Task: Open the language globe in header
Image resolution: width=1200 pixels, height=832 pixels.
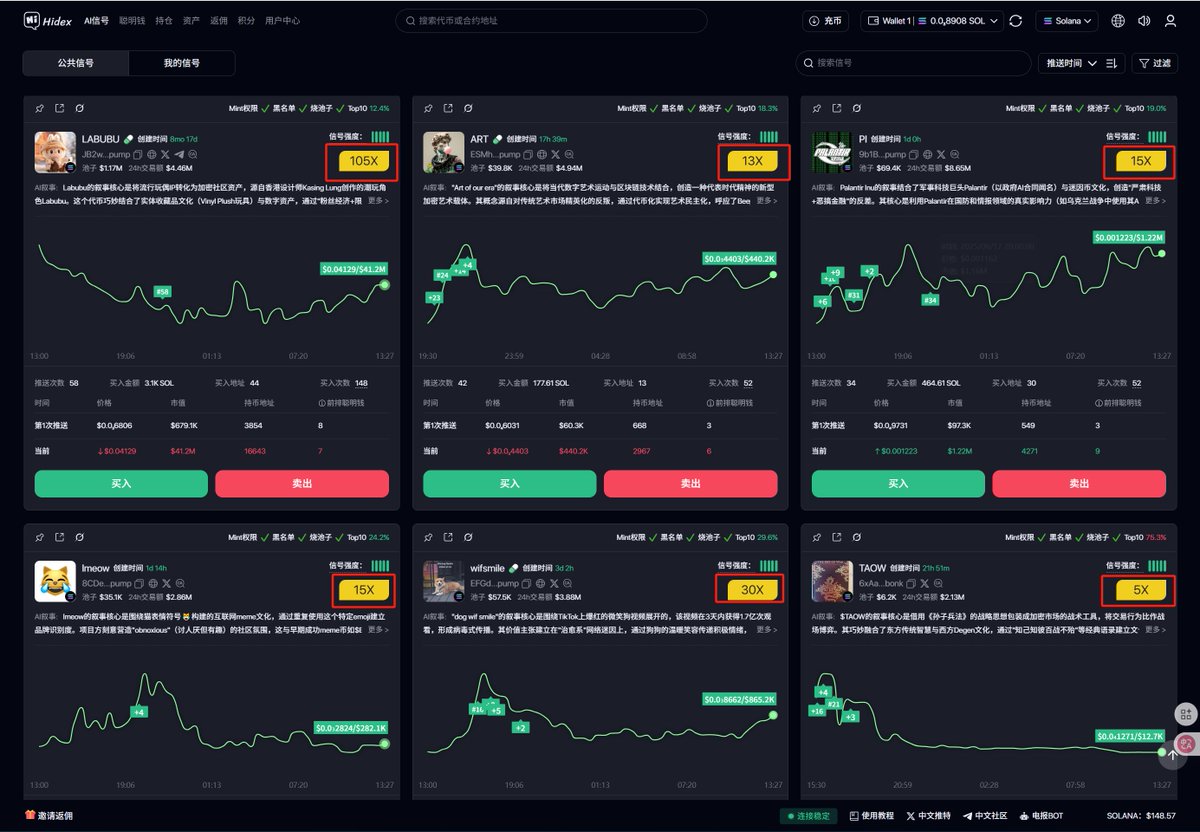Action: [1118, 20]
